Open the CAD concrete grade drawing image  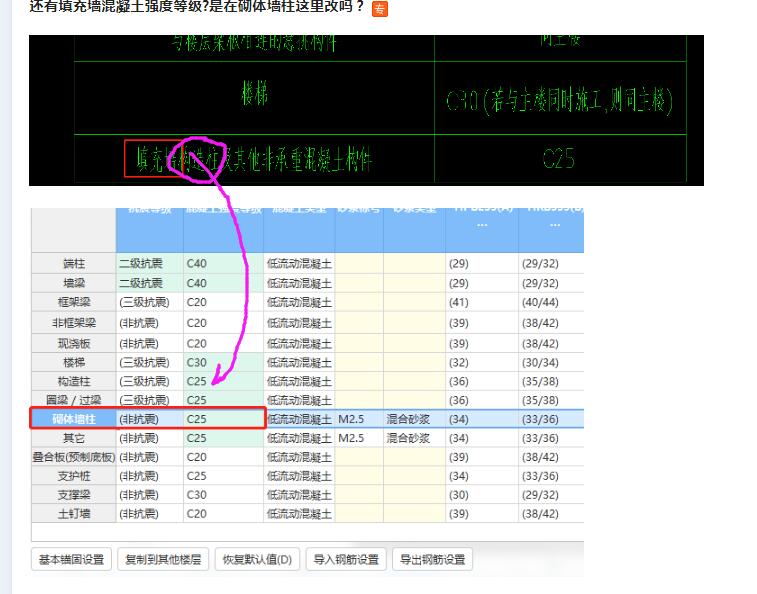click(x=366, y=110)
